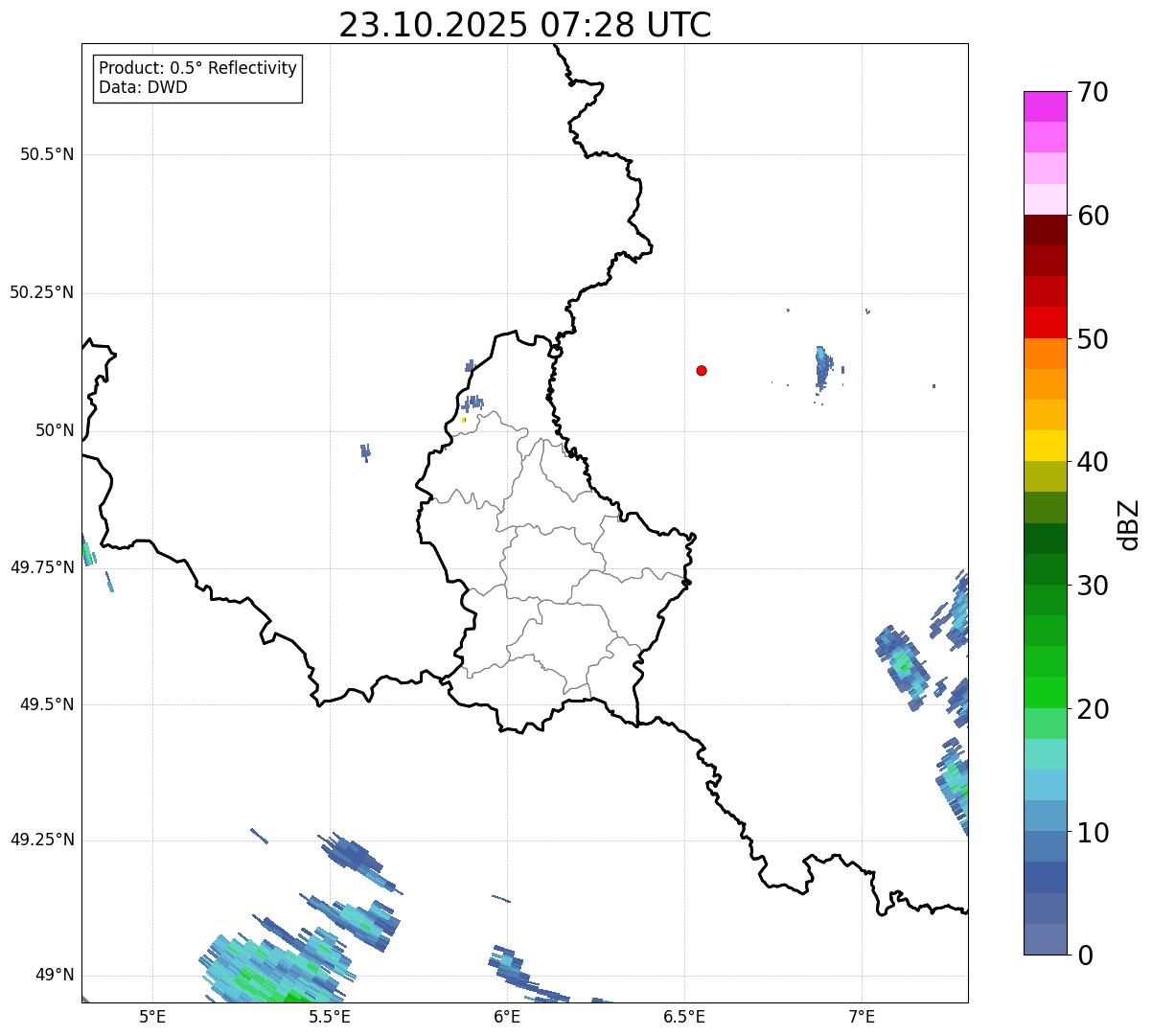Click the radar echo east of the red dot

pyautogui.click(x=822, y=368)
